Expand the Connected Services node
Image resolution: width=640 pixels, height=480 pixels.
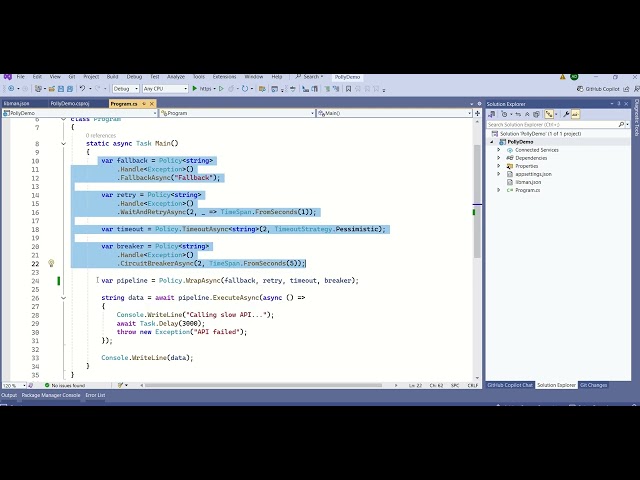[498, 150]
